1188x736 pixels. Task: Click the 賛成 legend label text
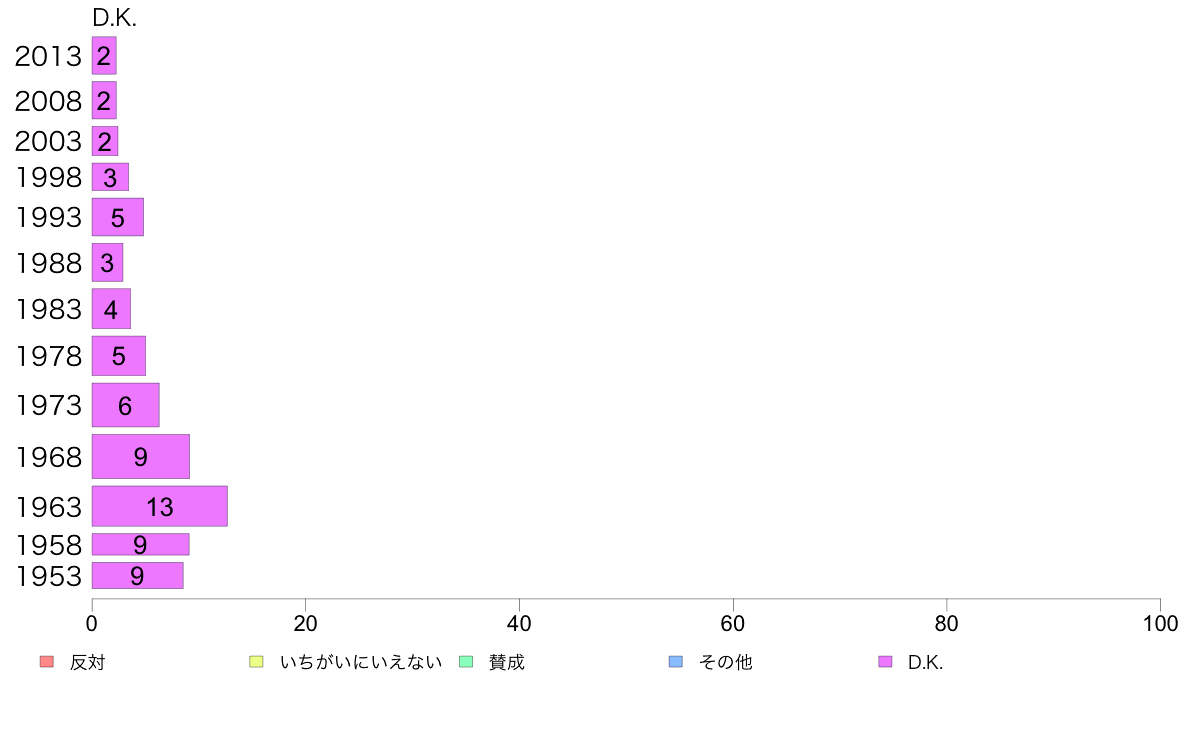[x=506, y=662]
